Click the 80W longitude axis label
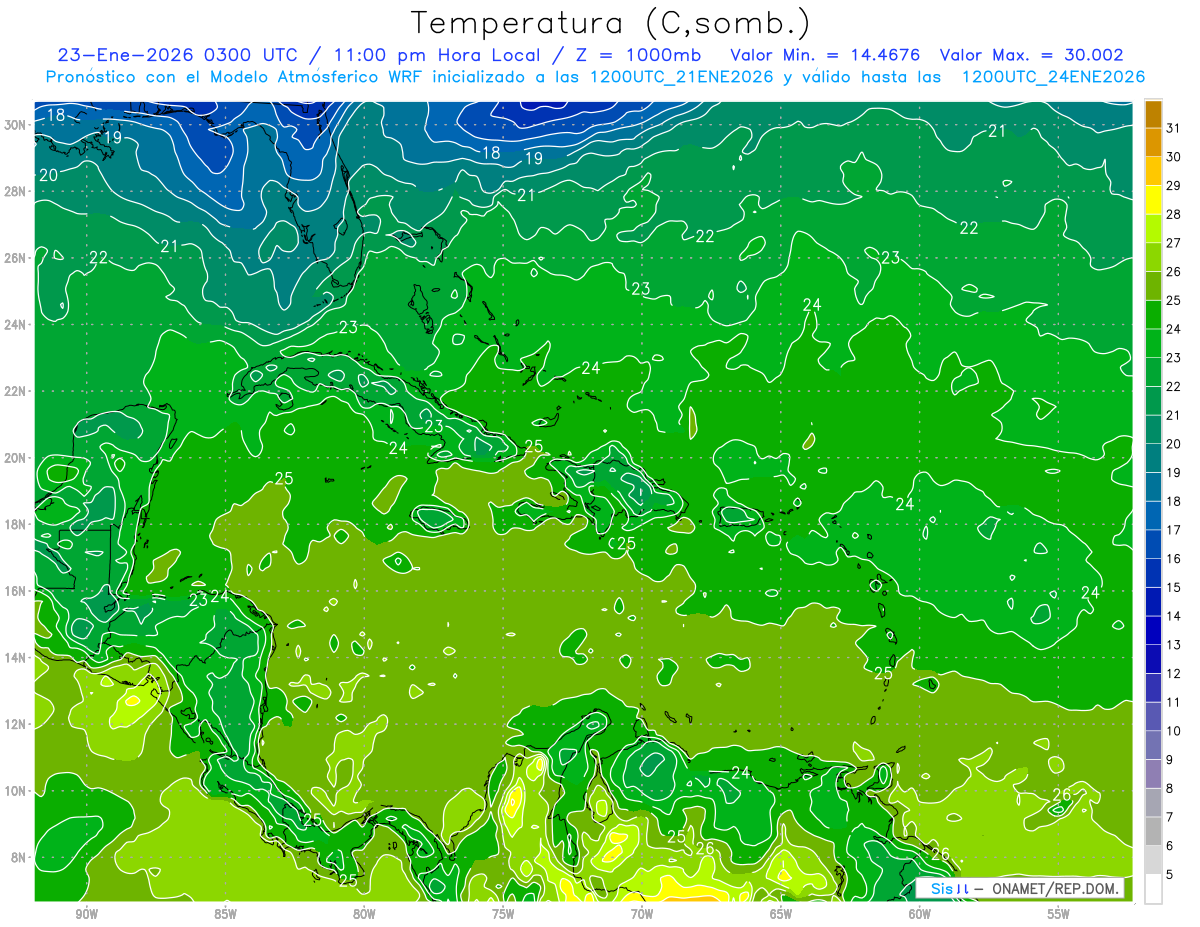Image resolution: width=1200 pixels, height=927 pixels. 364,913
